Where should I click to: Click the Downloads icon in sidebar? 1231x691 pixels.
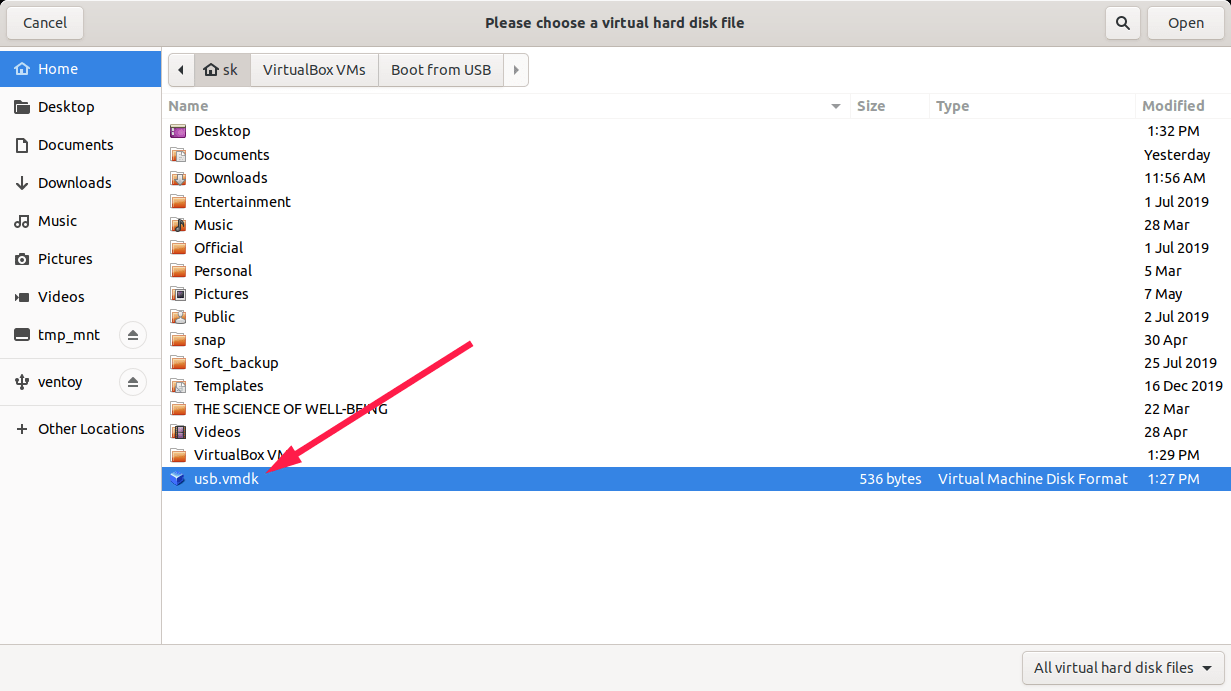pyautogui.click(x=22, y=183)
